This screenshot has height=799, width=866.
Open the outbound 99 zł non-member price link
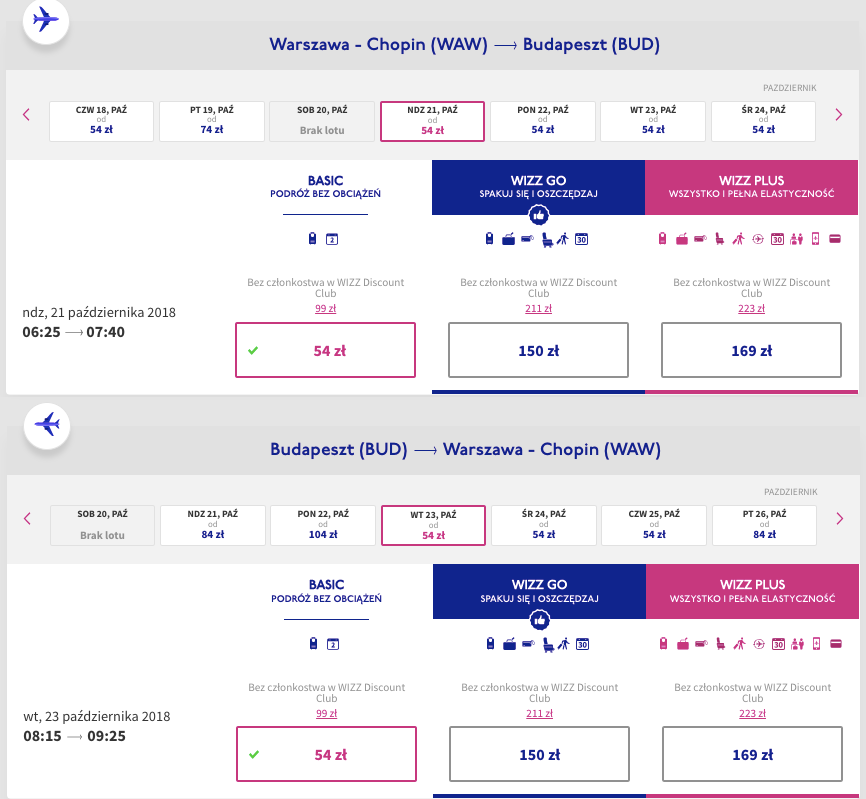325,309
